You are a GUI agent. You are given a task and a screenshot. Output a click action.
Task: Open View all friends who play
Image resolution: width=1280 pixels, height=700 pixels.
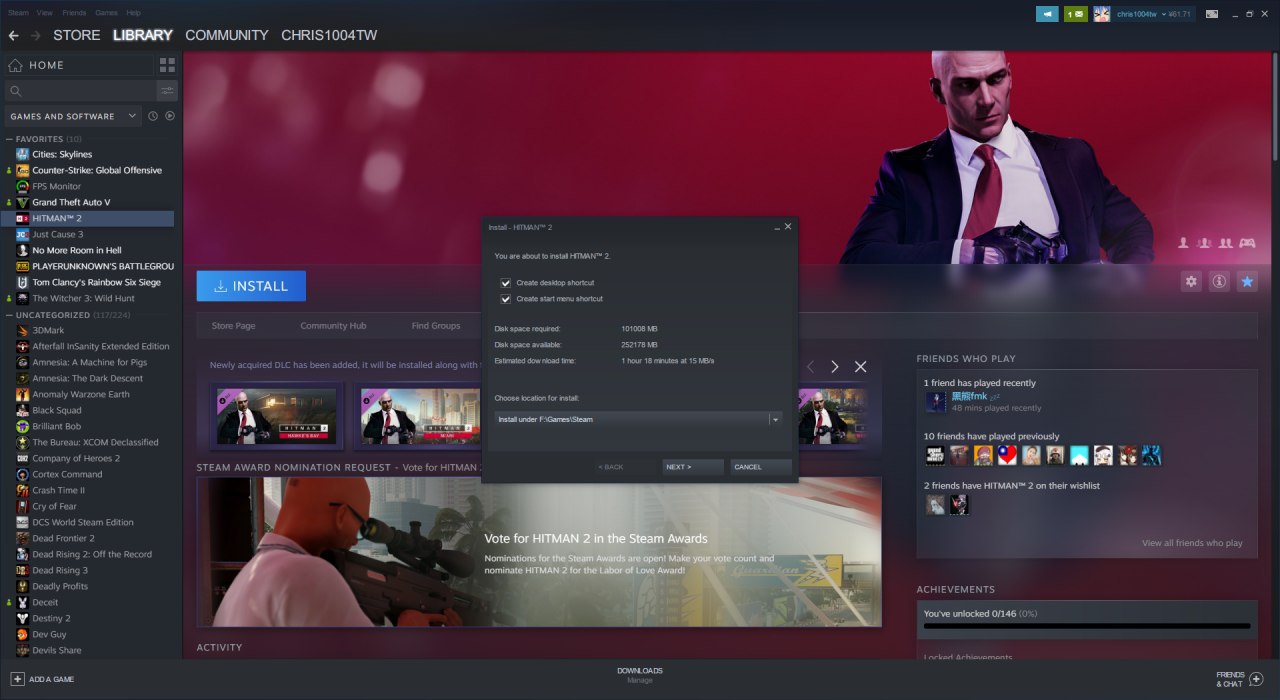pos(1192,543)
